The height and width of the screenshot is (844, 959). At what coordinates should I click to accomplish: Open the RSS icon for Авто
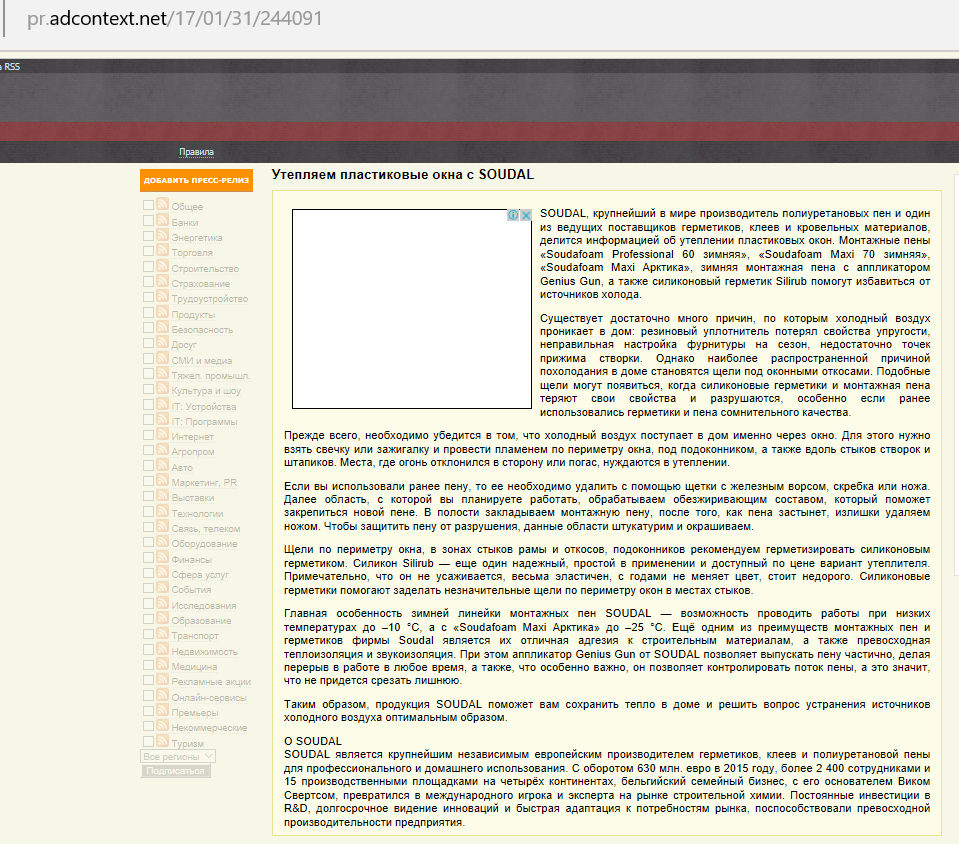(162, 465)
